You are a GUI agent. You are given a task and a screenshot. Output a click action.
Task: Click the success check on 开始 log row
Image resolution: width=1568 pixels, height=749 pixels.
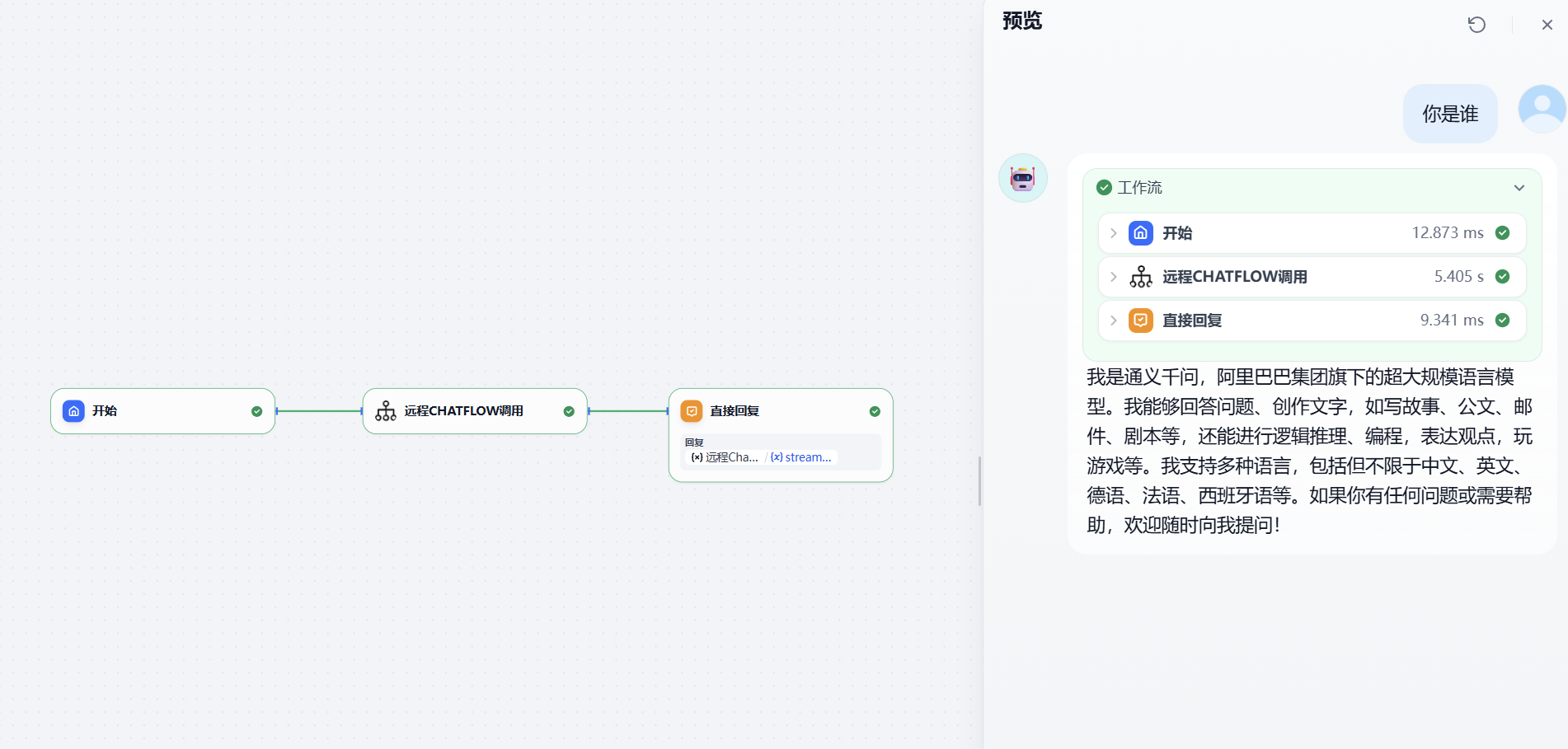click(x=1503, y=233)
